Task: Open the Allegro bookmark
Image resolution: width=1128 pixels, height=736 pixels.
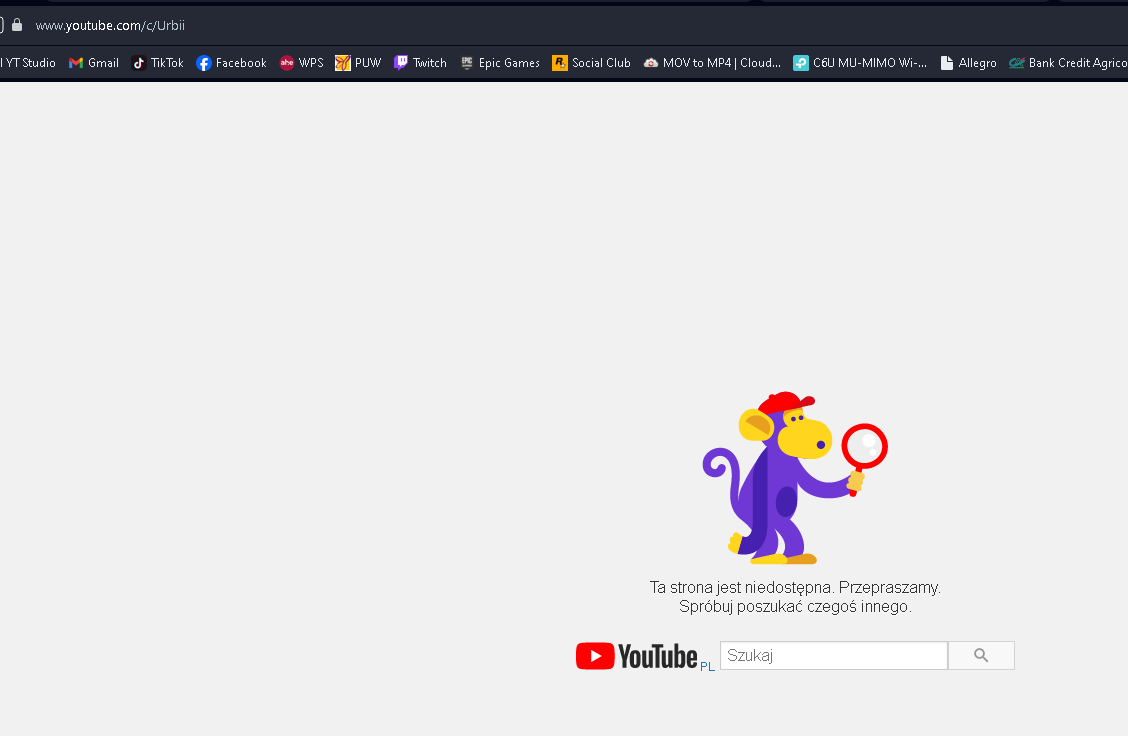Action: pos(968,63)
